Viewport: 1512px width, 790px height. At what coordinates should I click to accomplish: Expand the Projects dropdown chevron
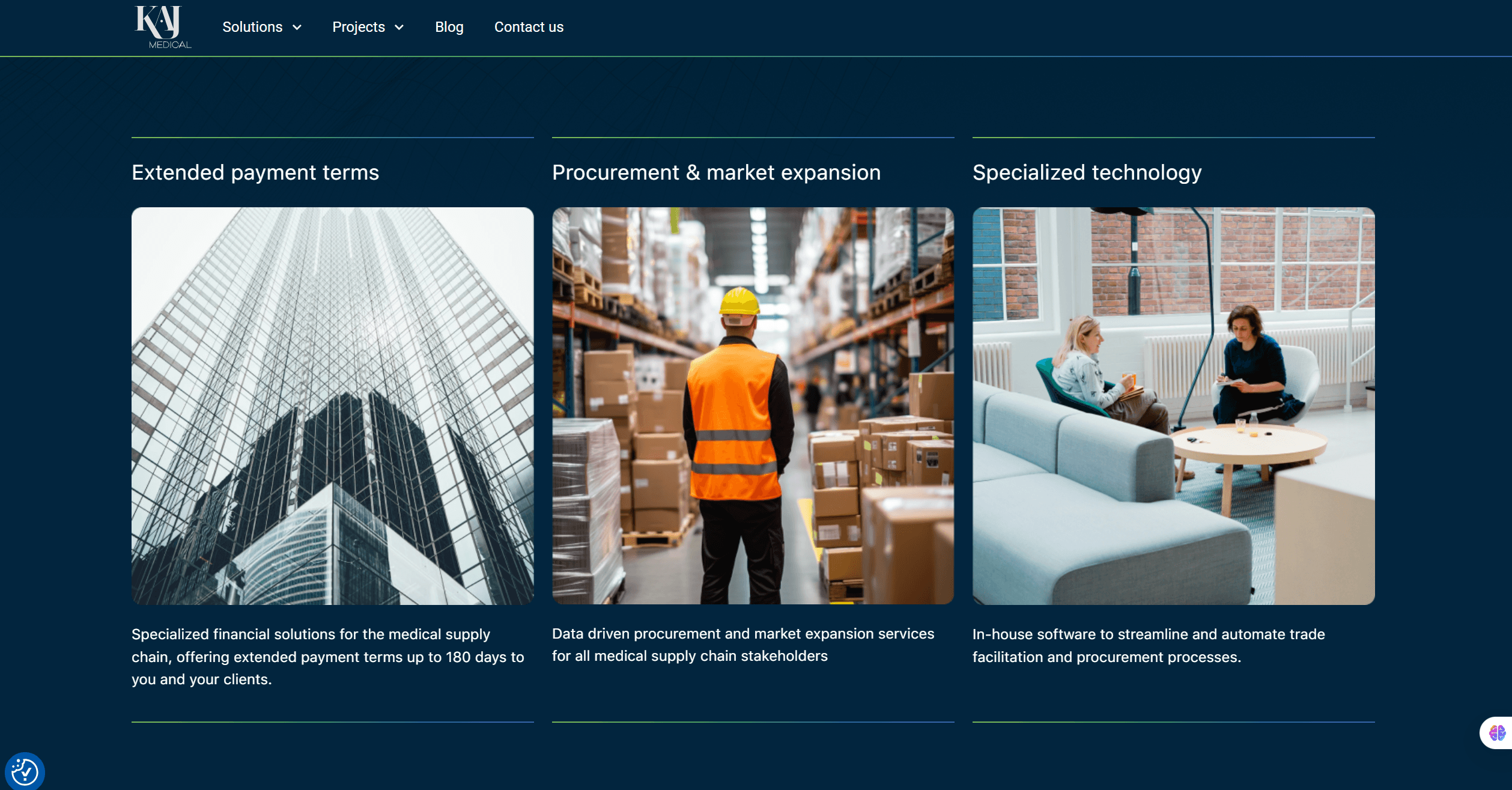399,28
